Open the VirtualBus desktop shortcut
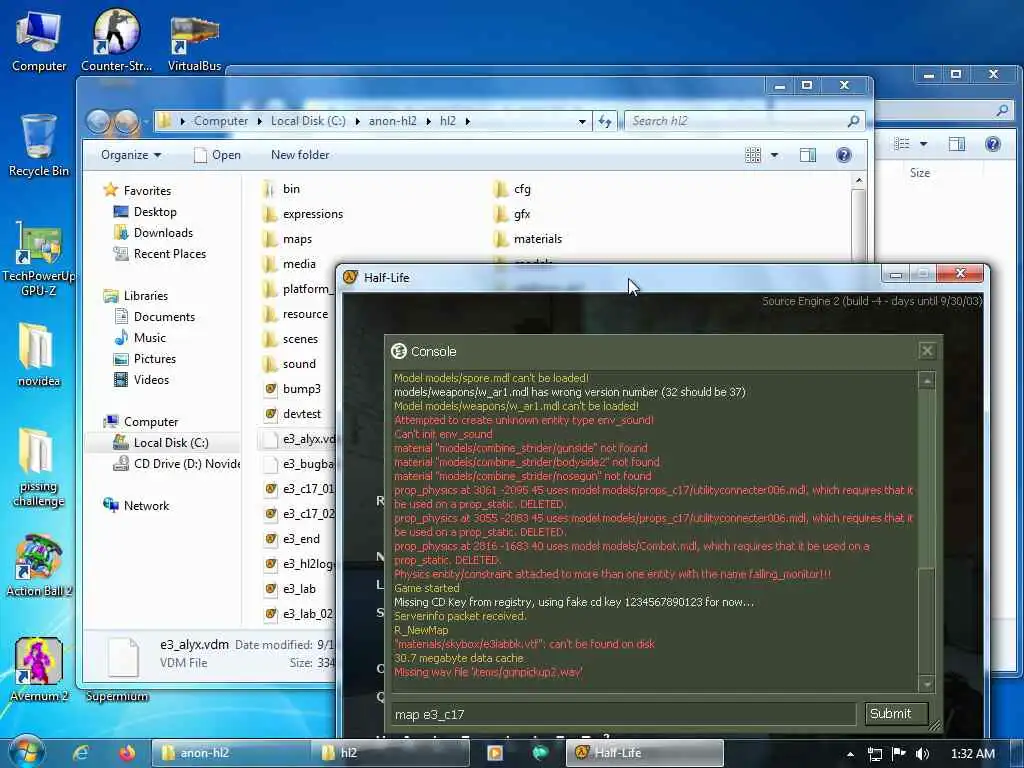The width and height of the screenshot is (1024, 768). tap(194, 42)
